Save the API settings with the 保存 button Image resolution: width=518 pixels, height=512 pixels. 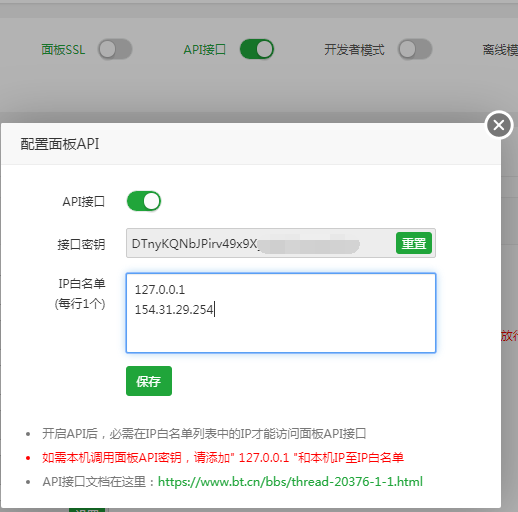click(149, 381)
